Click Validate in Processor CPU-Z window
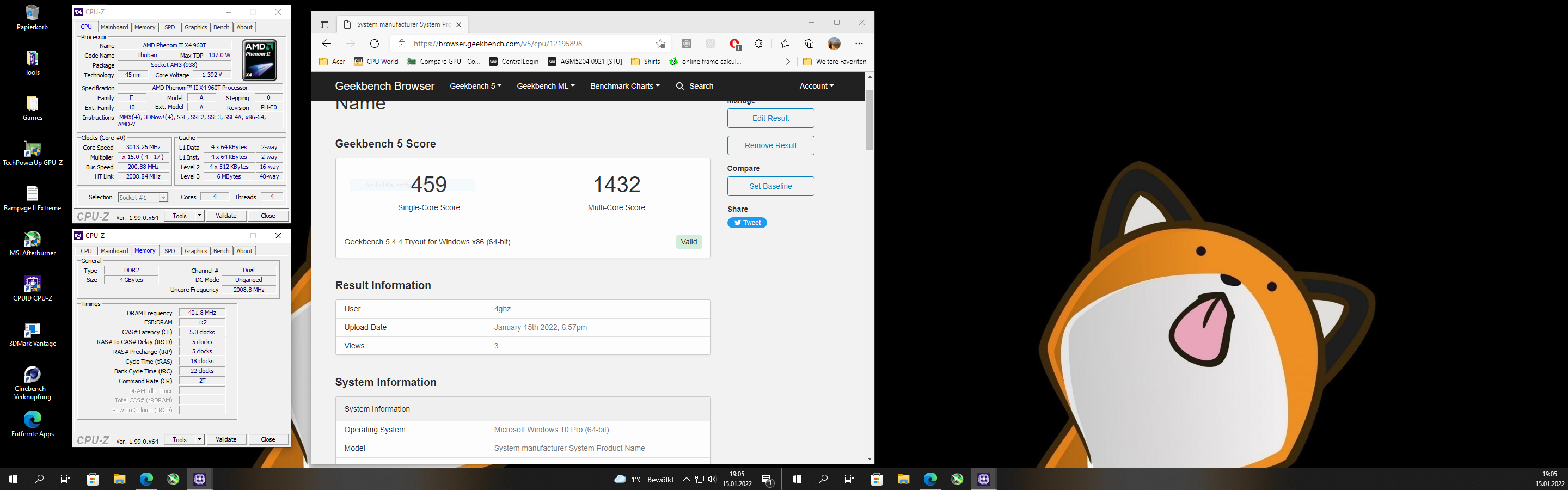1568x490 pixels. pyautogui.click(x=226, y=216)
